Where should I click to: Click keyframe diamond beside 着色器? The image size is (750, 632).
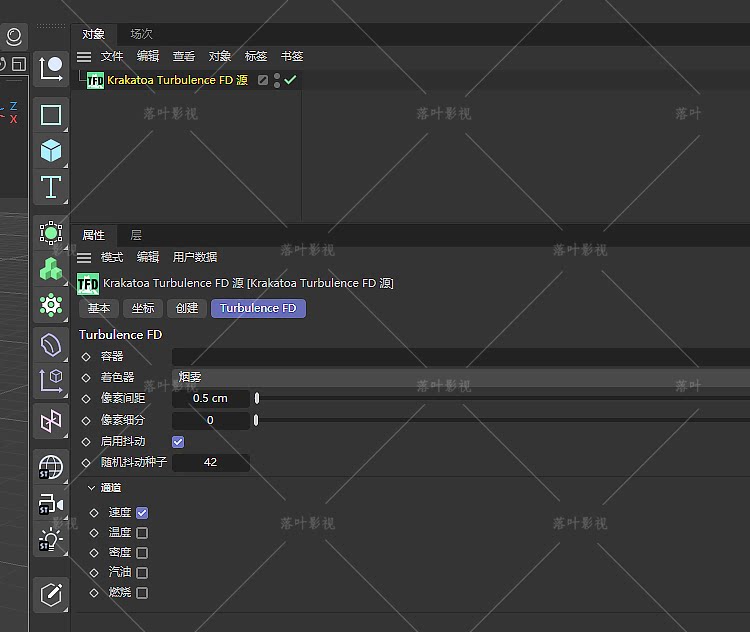tap(86, 378)
